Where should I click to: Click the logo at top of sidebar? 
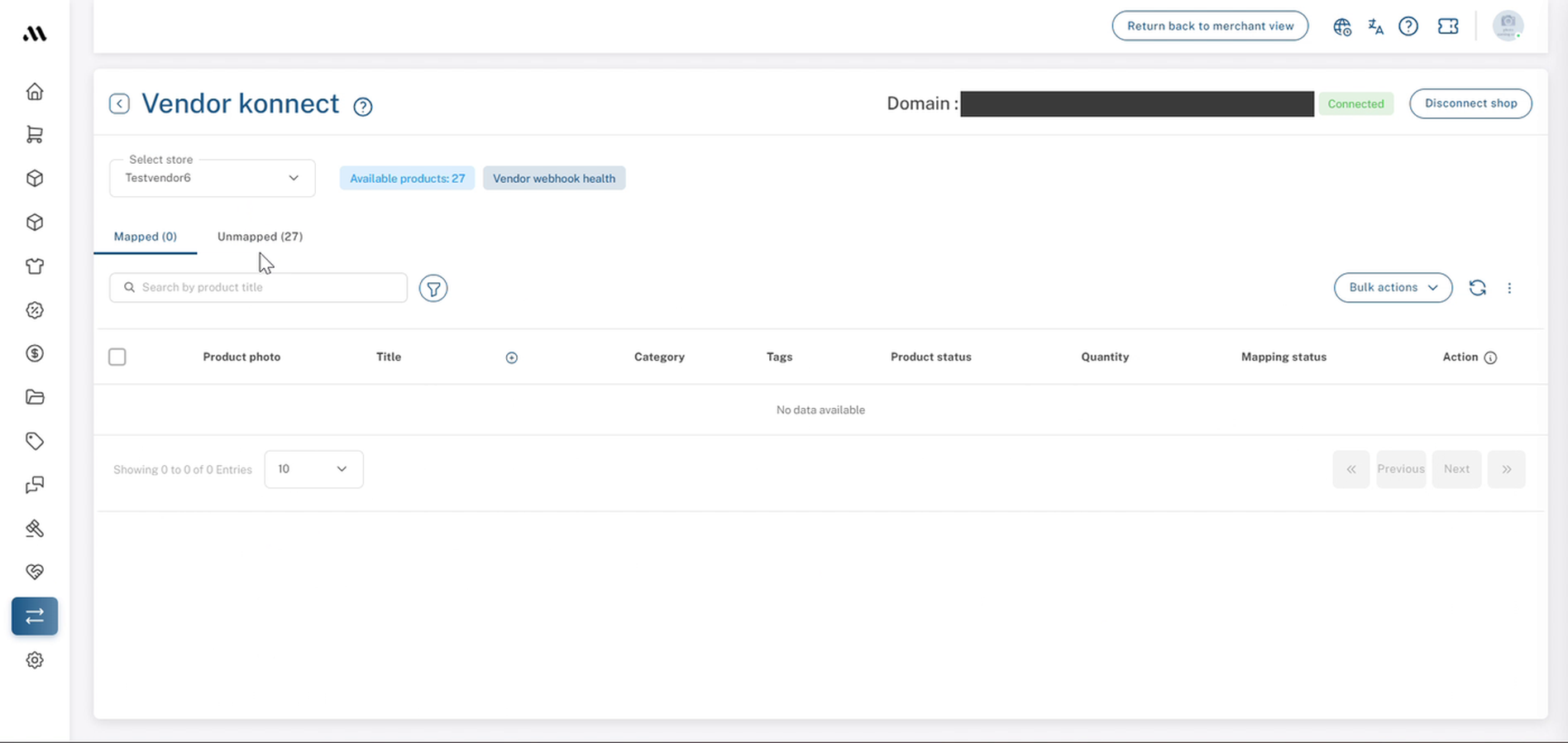[x=35, y=34]
